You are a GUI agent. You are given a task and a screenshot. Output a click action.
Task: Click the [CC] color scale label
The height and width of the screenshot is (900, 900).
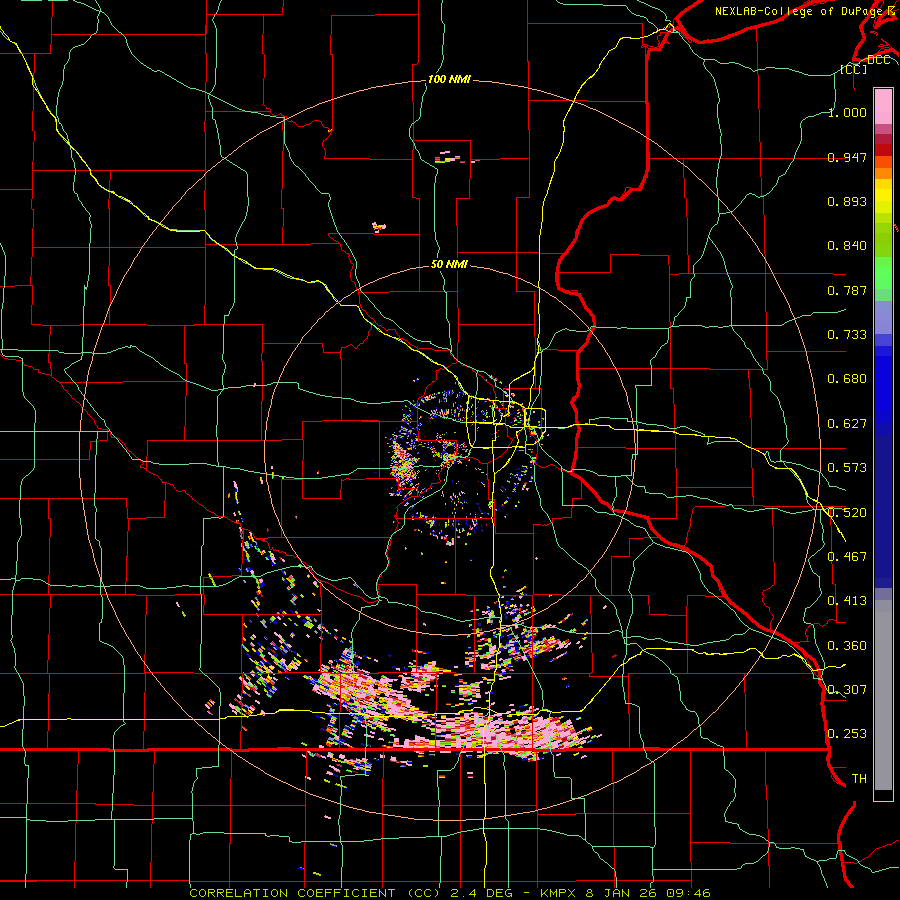pos(854,69)
